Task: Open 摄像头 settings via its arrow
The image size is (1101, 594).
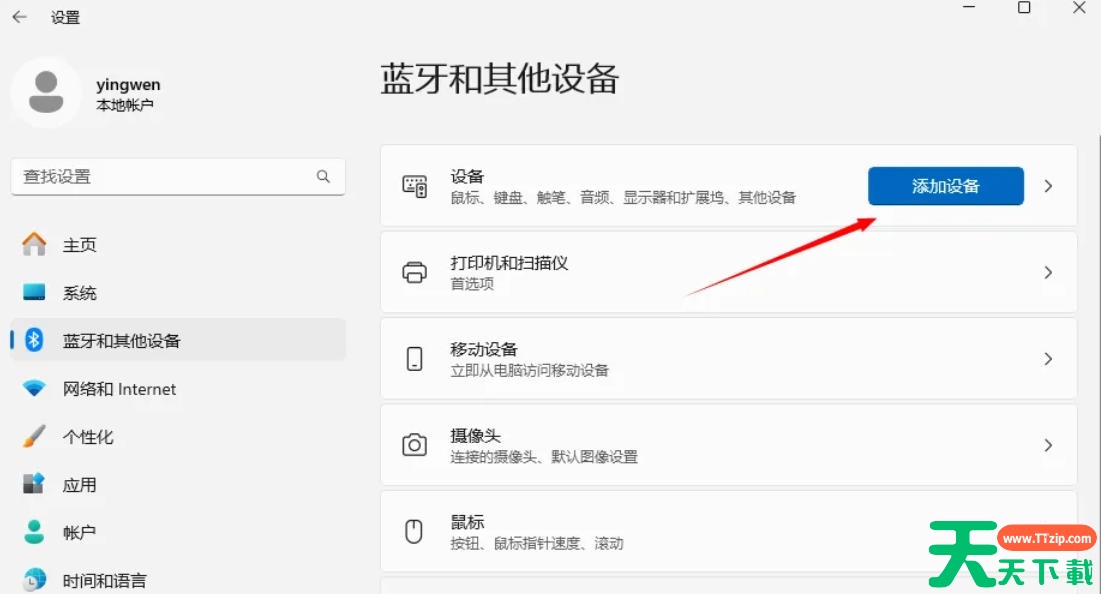Action: point(1048,445)
